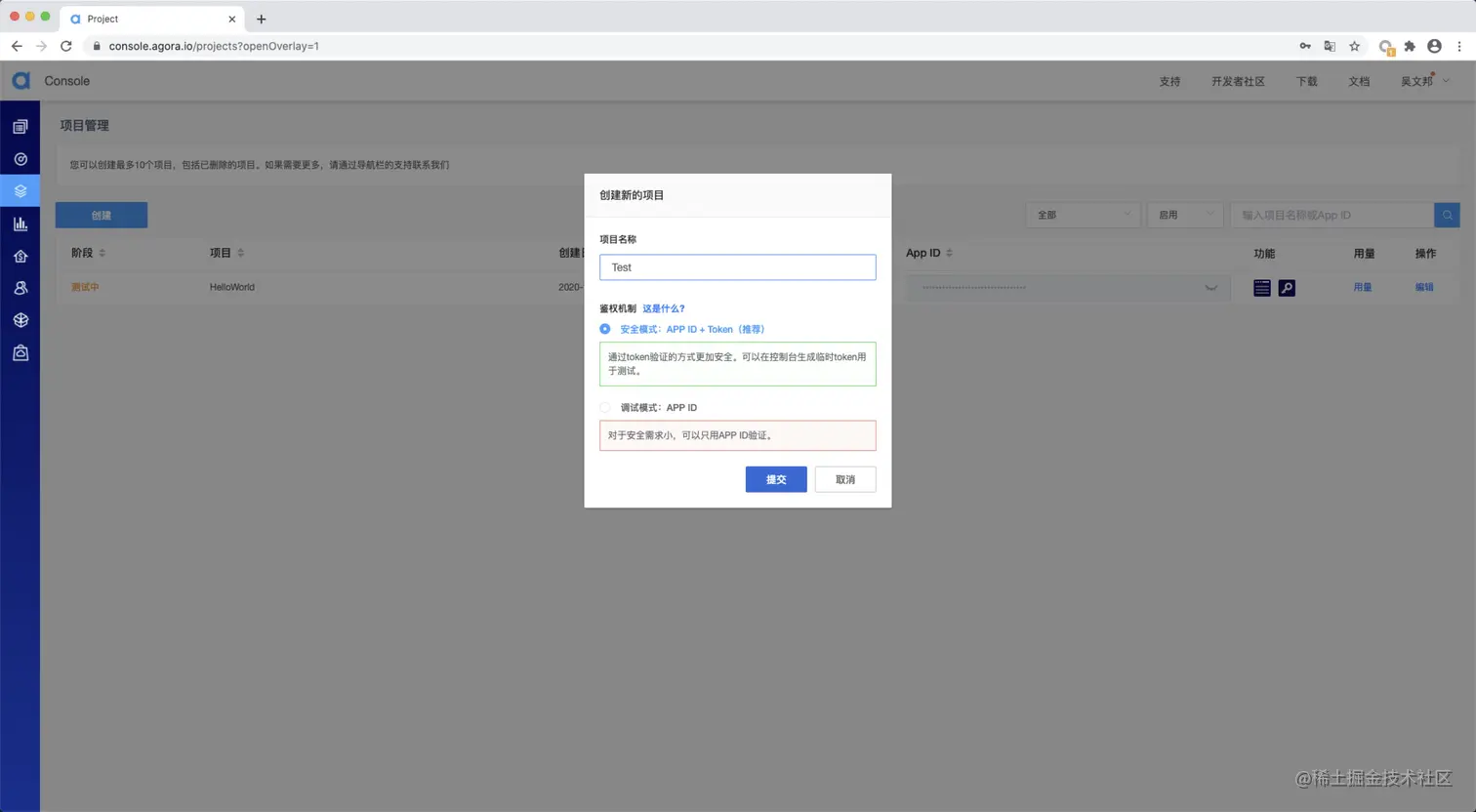Open the Chrome three-dot menu
This screenshot has height=812, width=1476.
(x=1459, y=46)
